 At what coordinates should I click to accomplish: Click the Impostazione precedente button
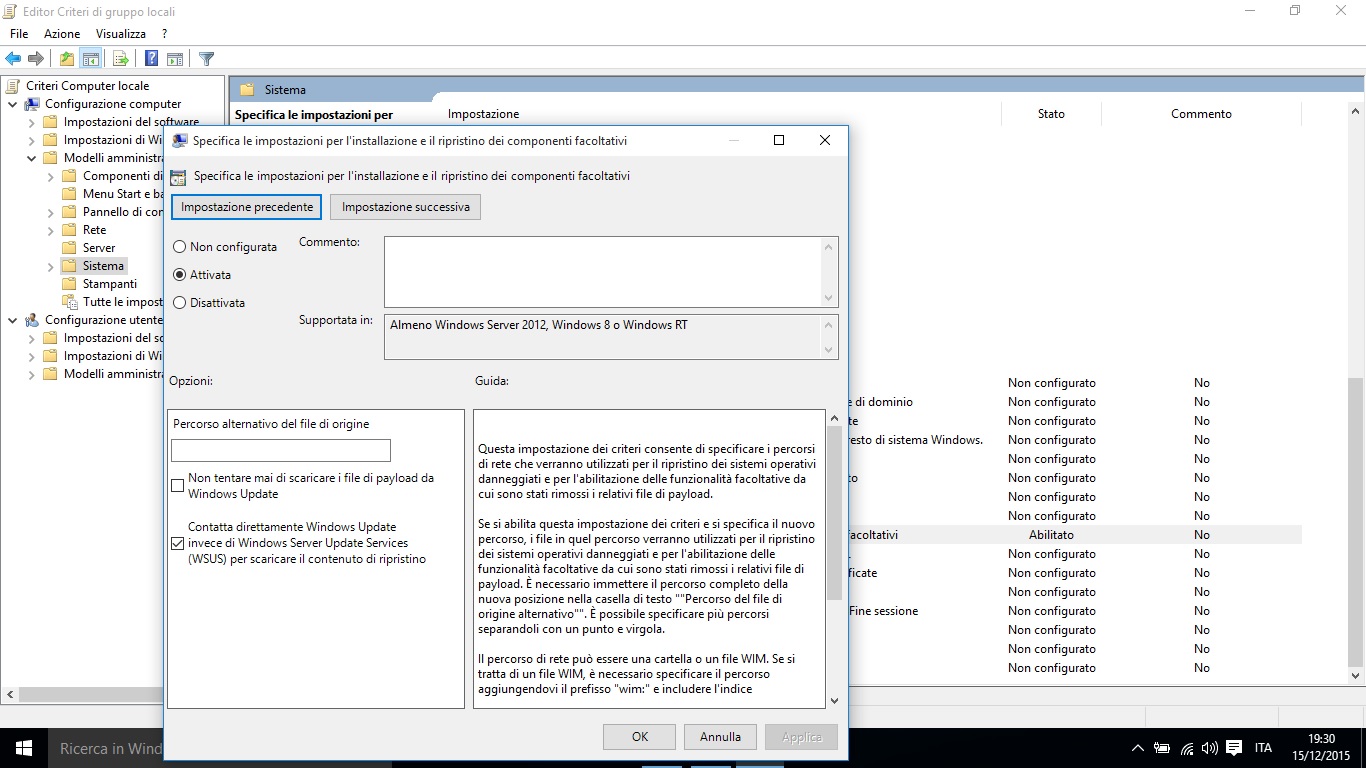tap(247, 207)
